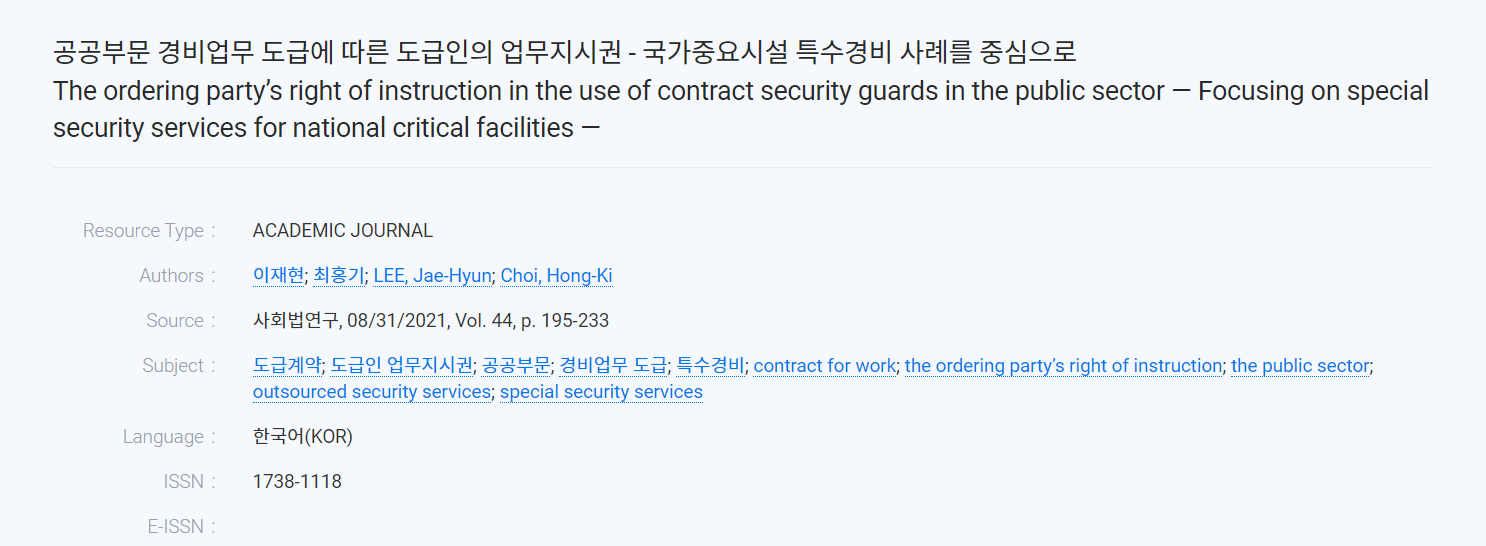Select subject 경비업무 도급
The image size is (1486, 546).
(x=613, y=366)
